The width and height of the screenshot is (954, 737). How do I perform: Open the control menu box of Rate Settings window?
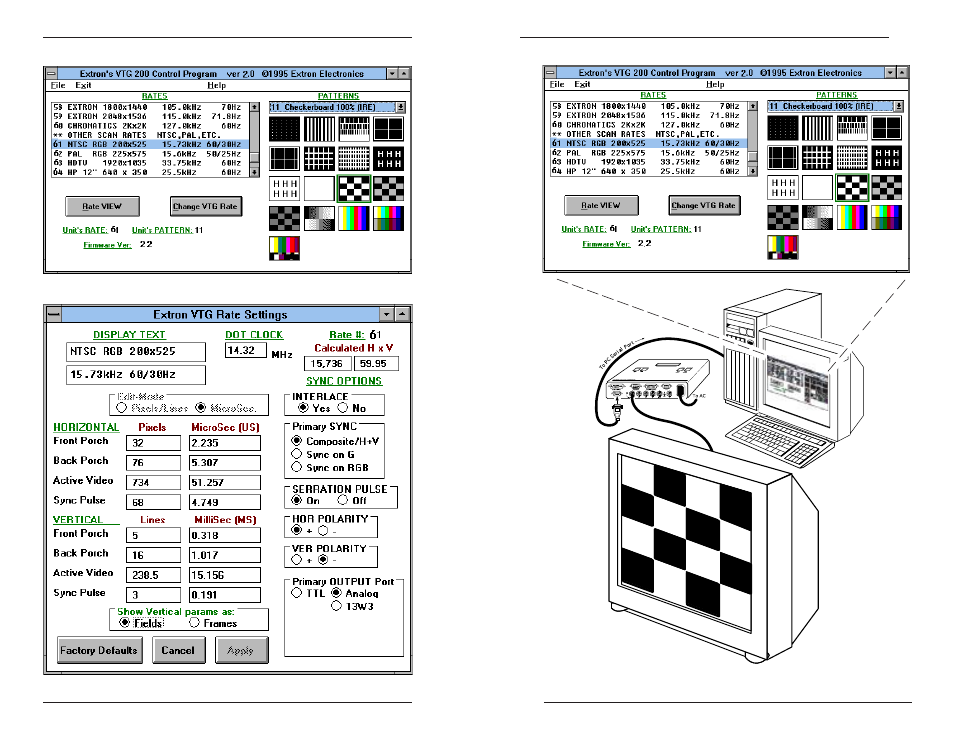click(x=54, y=314)
